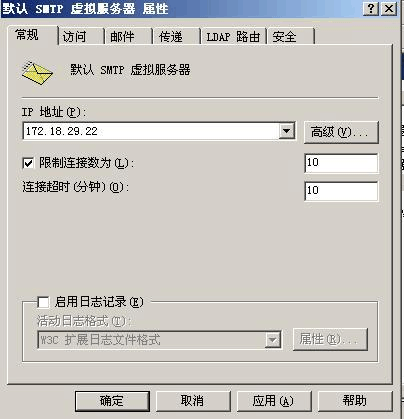Click the 取消 button
This screenshot has width=404, height=419.
point(193,401)
